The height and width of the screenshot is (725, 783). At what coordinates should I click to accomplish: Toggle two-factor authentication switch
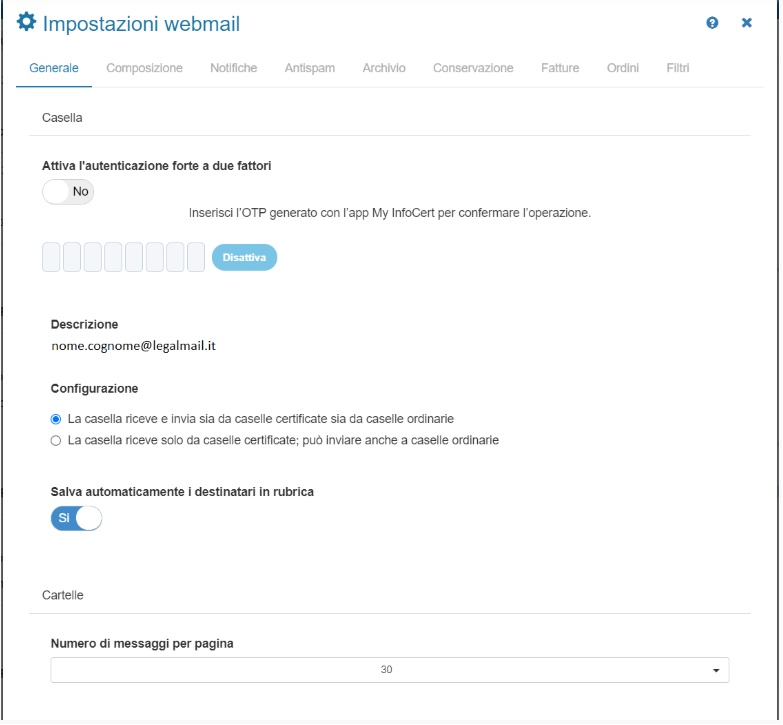pos(68,192)
